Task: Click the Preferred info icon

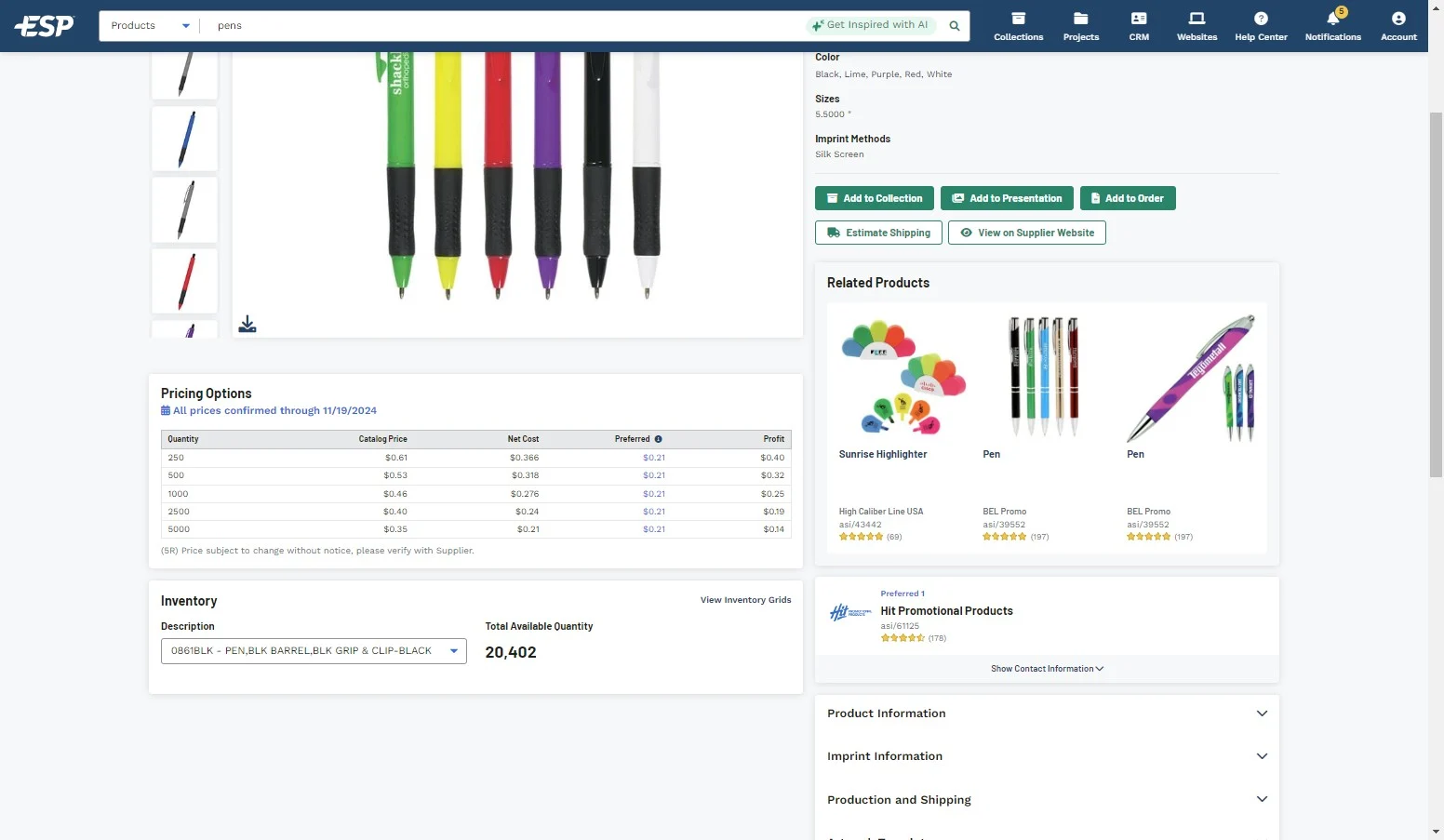Action: [658, 439]
